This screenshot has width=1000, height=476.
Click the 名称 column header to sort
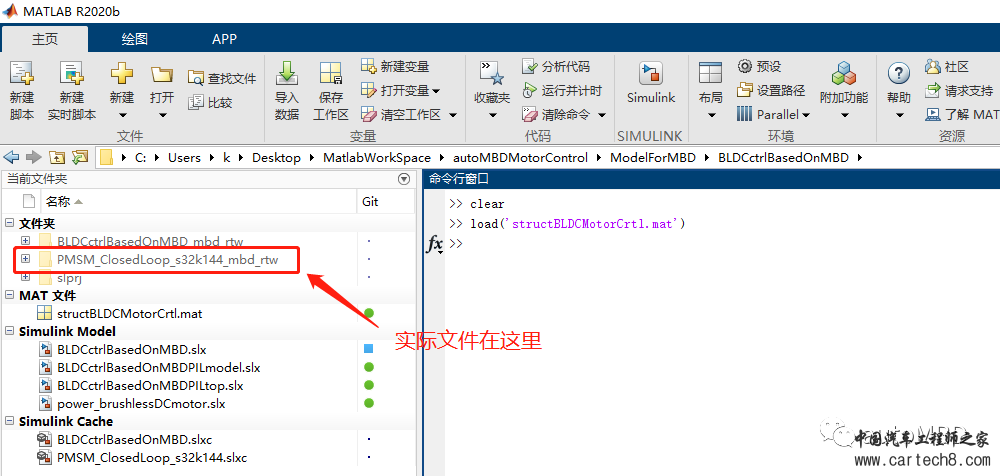click(x=198, y=202)
